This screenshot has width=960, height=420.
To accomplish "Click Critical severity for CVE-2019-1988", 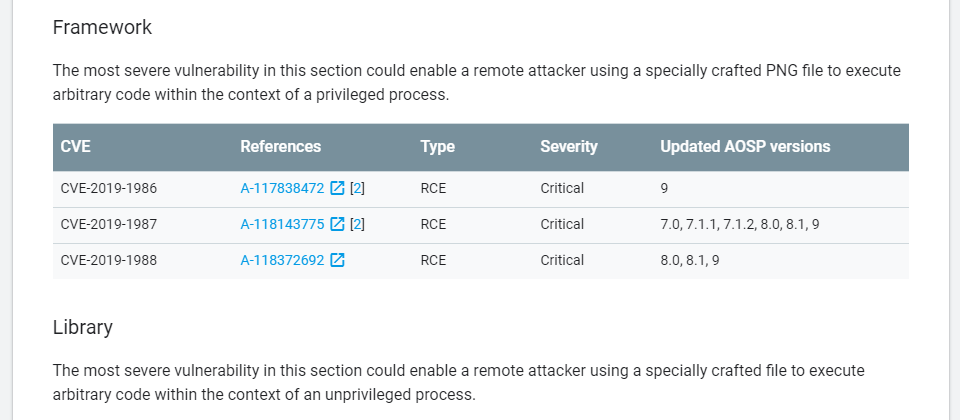I will click(x=562, y=261).
